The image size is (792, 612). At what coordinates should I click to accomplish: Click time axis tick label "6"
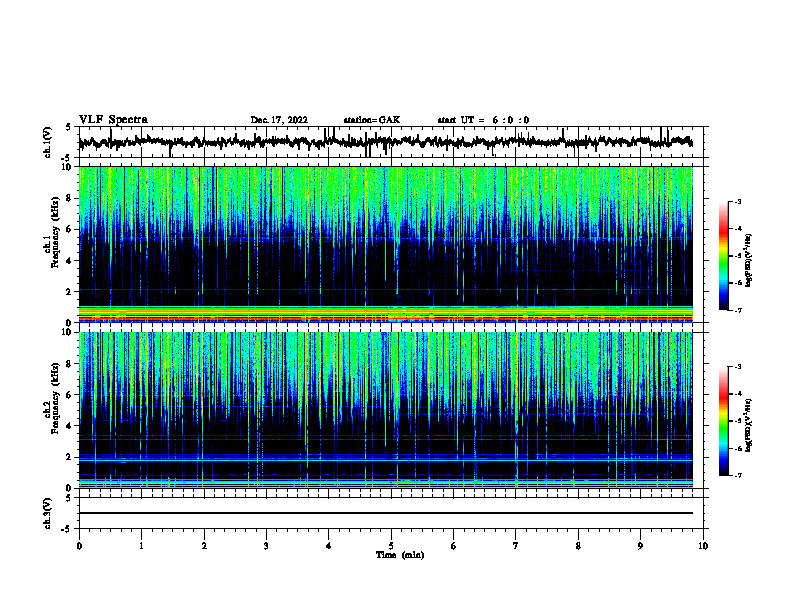point(454,546)
